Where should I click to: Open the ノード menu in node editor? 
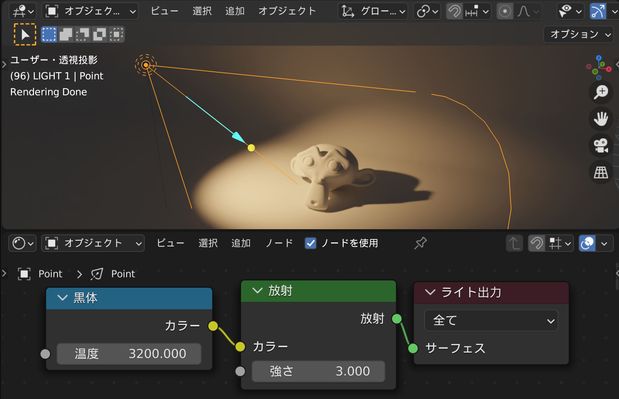click(279, 243)
